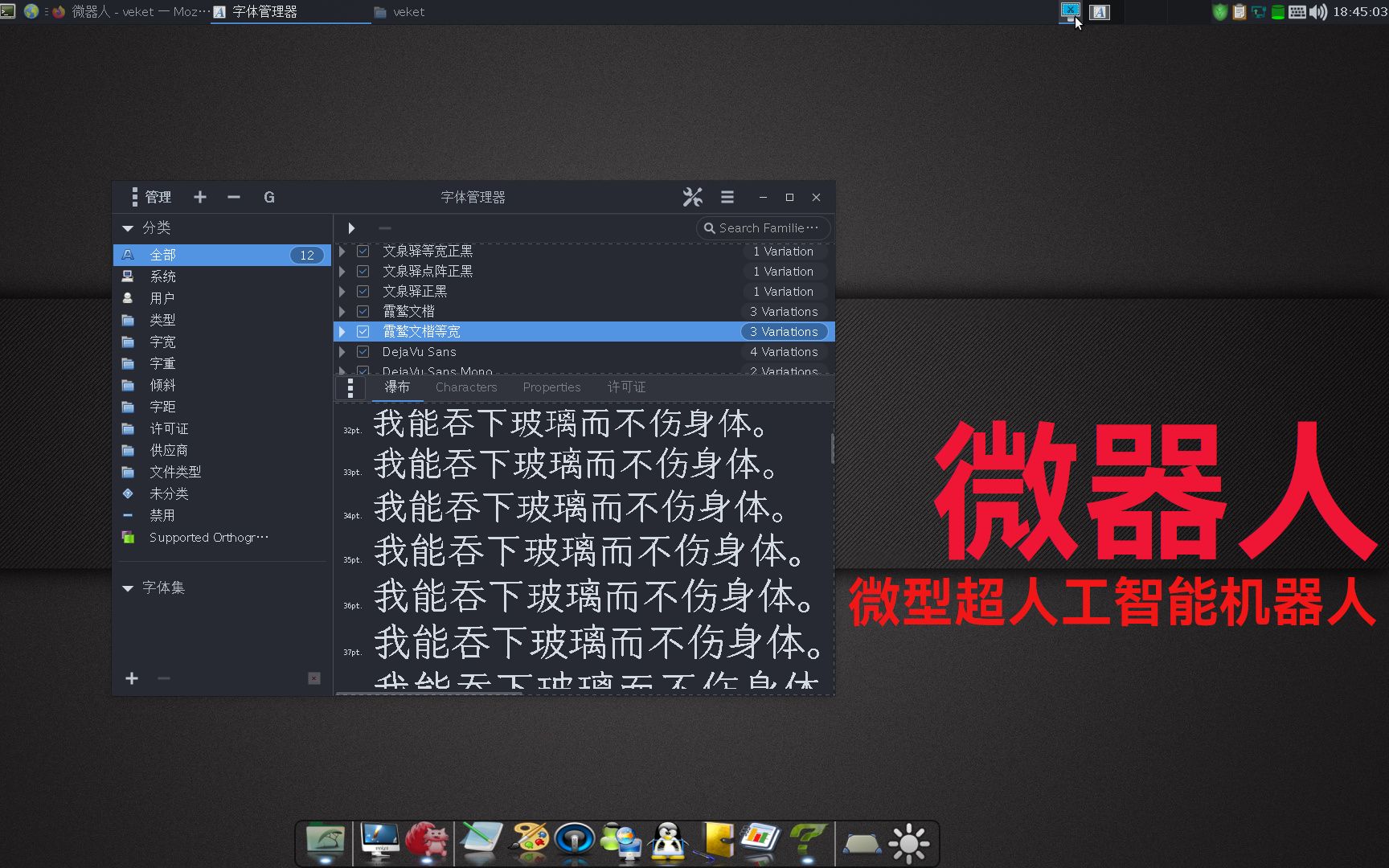Open the 供应商 folder category
The height and width of the screenshot is (868, 1389).
click(222, 450)
